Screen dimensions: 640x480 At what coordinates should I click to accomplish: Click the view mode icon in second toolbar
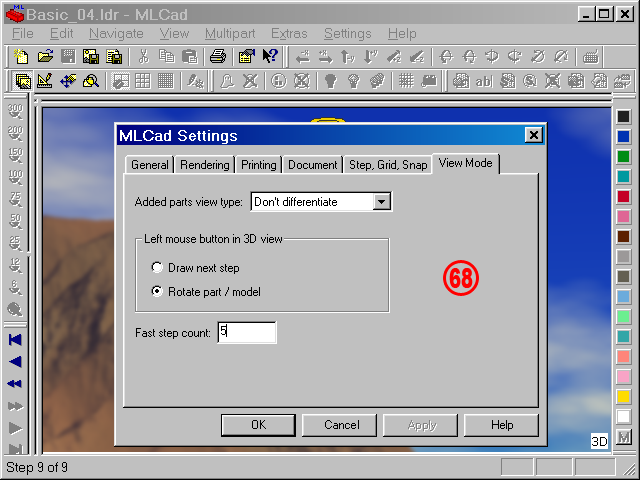(x=22, y=80)
